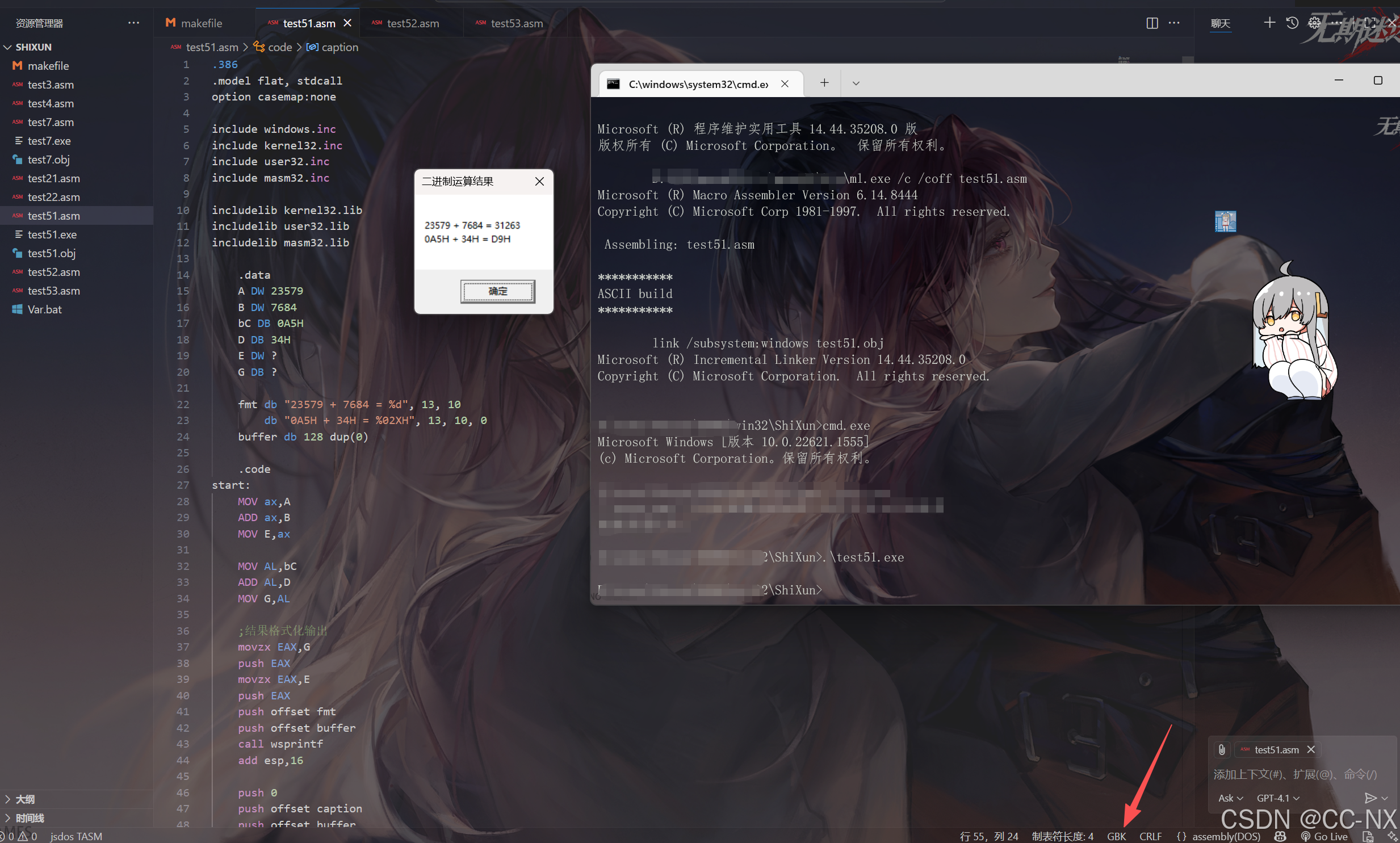
Task: Click explorer panel more actions ellipsis
Action: 133,23
